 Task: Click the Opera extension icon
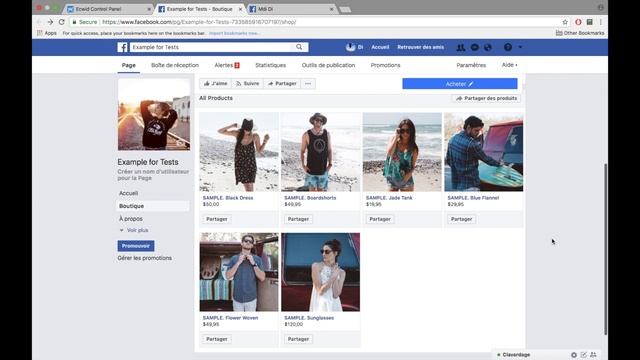pos(578,22)
